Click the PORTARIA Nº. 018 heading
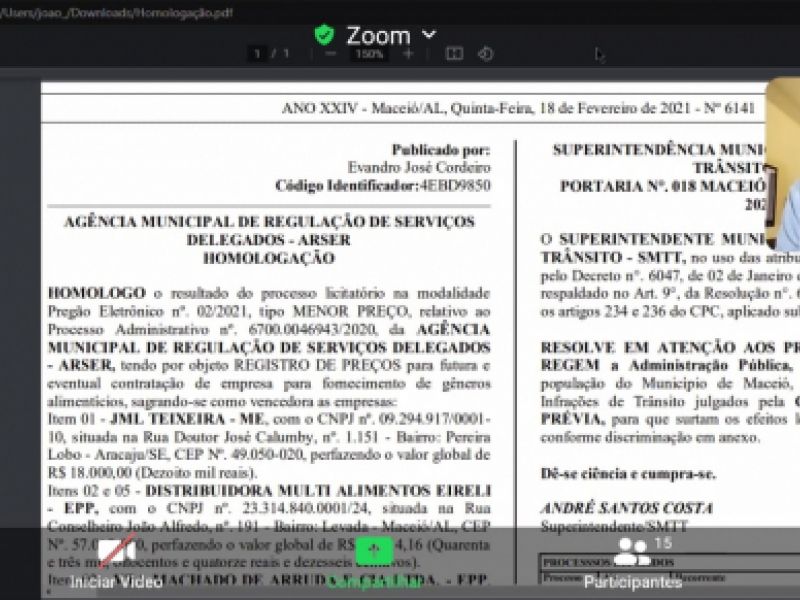800x600 pixels. tap(660, 186)
